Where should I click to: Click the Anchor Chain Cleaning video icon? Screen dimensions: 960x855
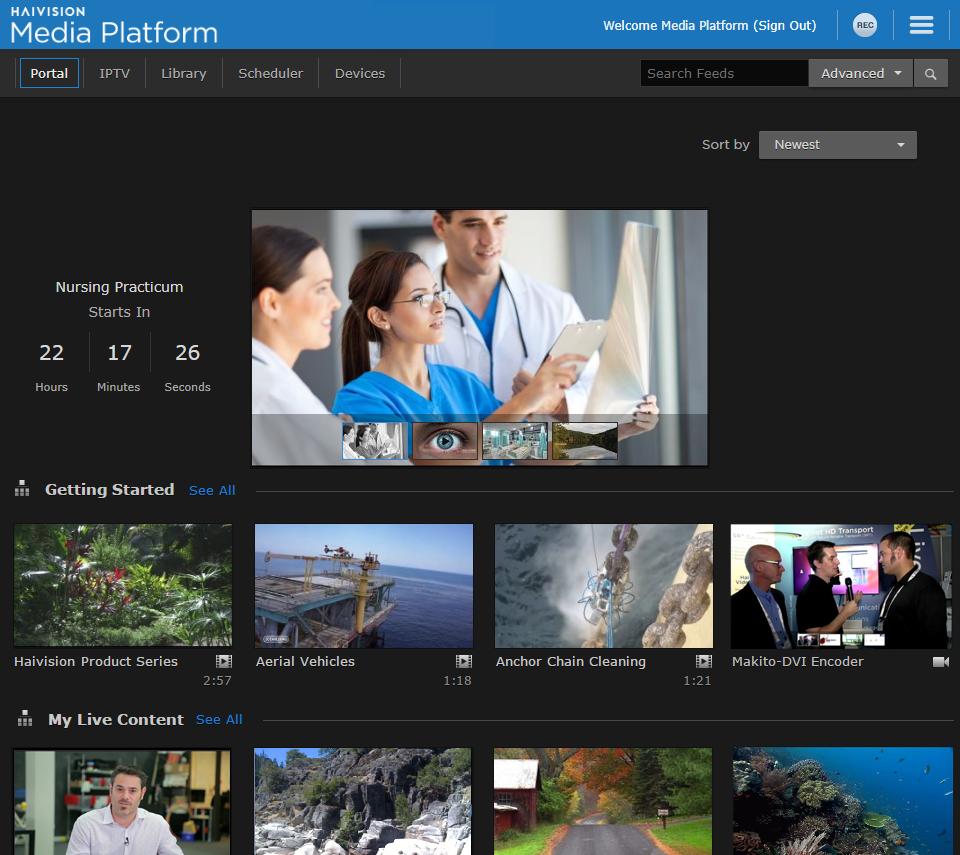[x=704, y=662]
